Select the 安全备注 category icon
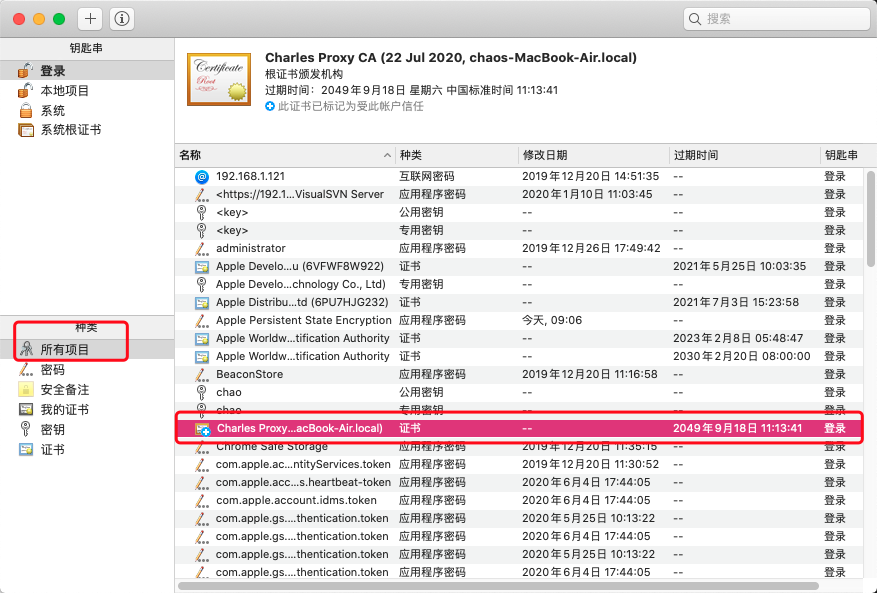This screenshot has width=877, height=593. [x=26, y=389]
